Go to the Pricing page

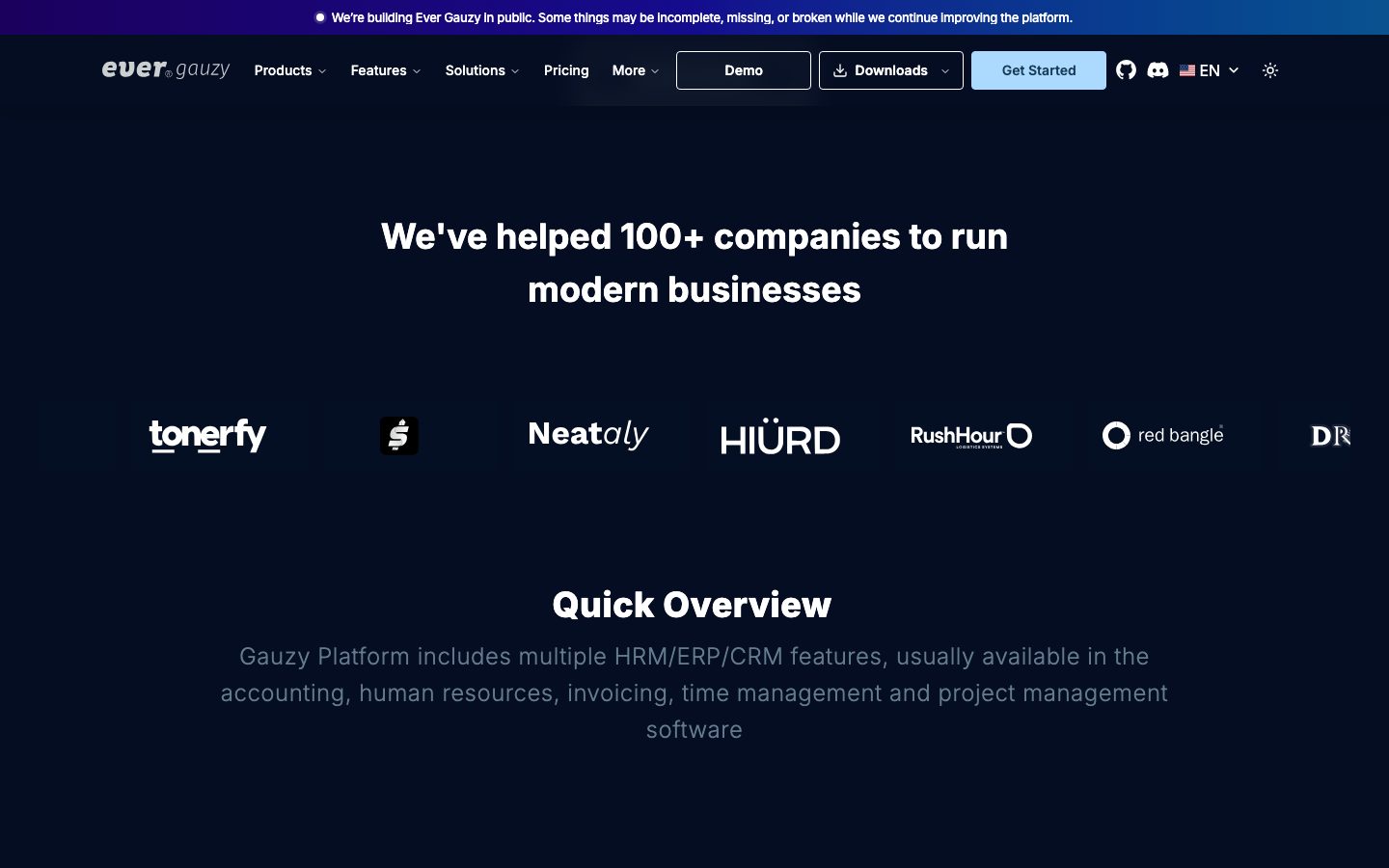click(566, 70)
